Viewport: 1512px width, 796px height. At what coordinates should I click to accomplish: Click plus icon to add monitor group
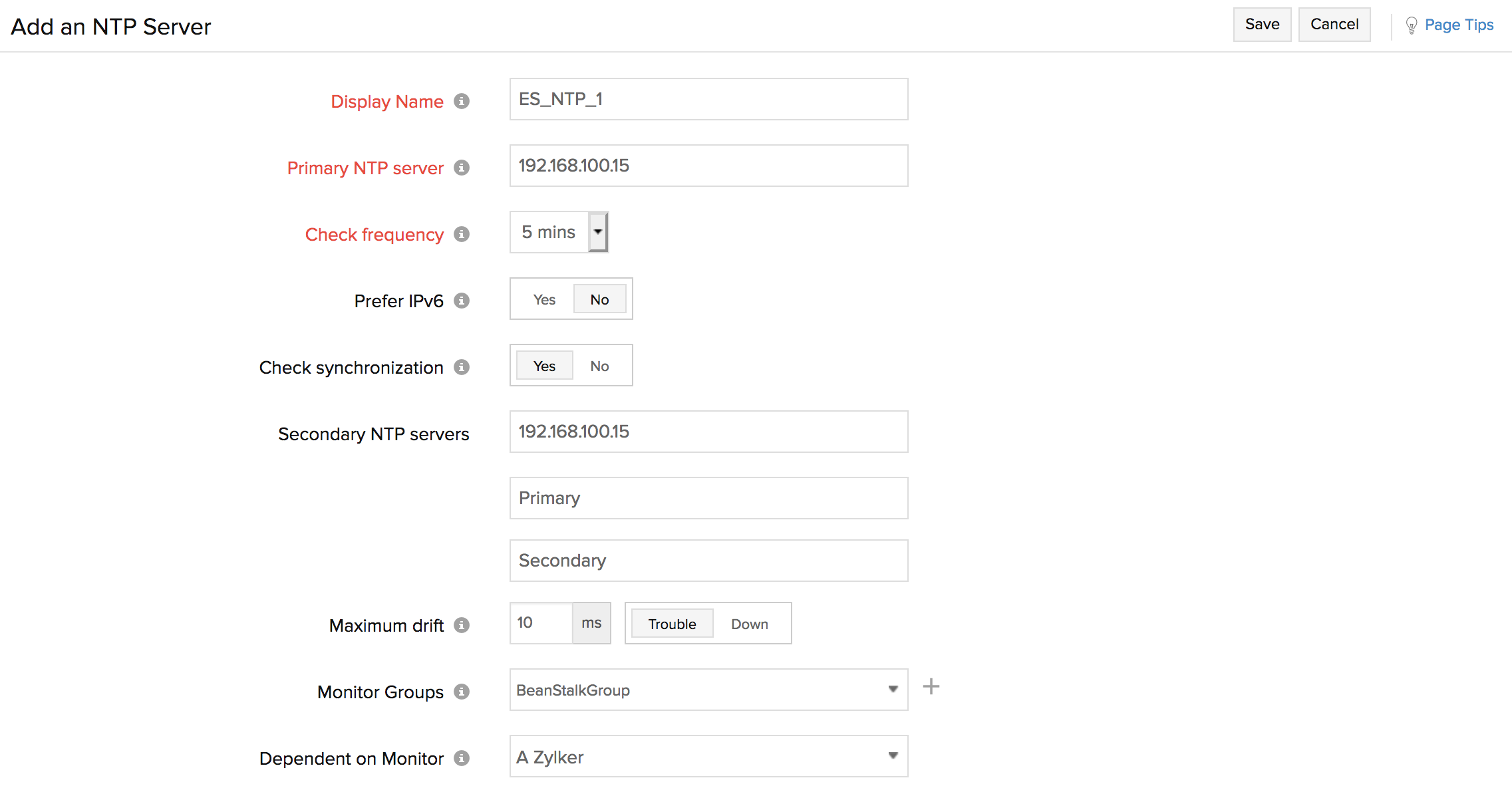click(931, 687)
